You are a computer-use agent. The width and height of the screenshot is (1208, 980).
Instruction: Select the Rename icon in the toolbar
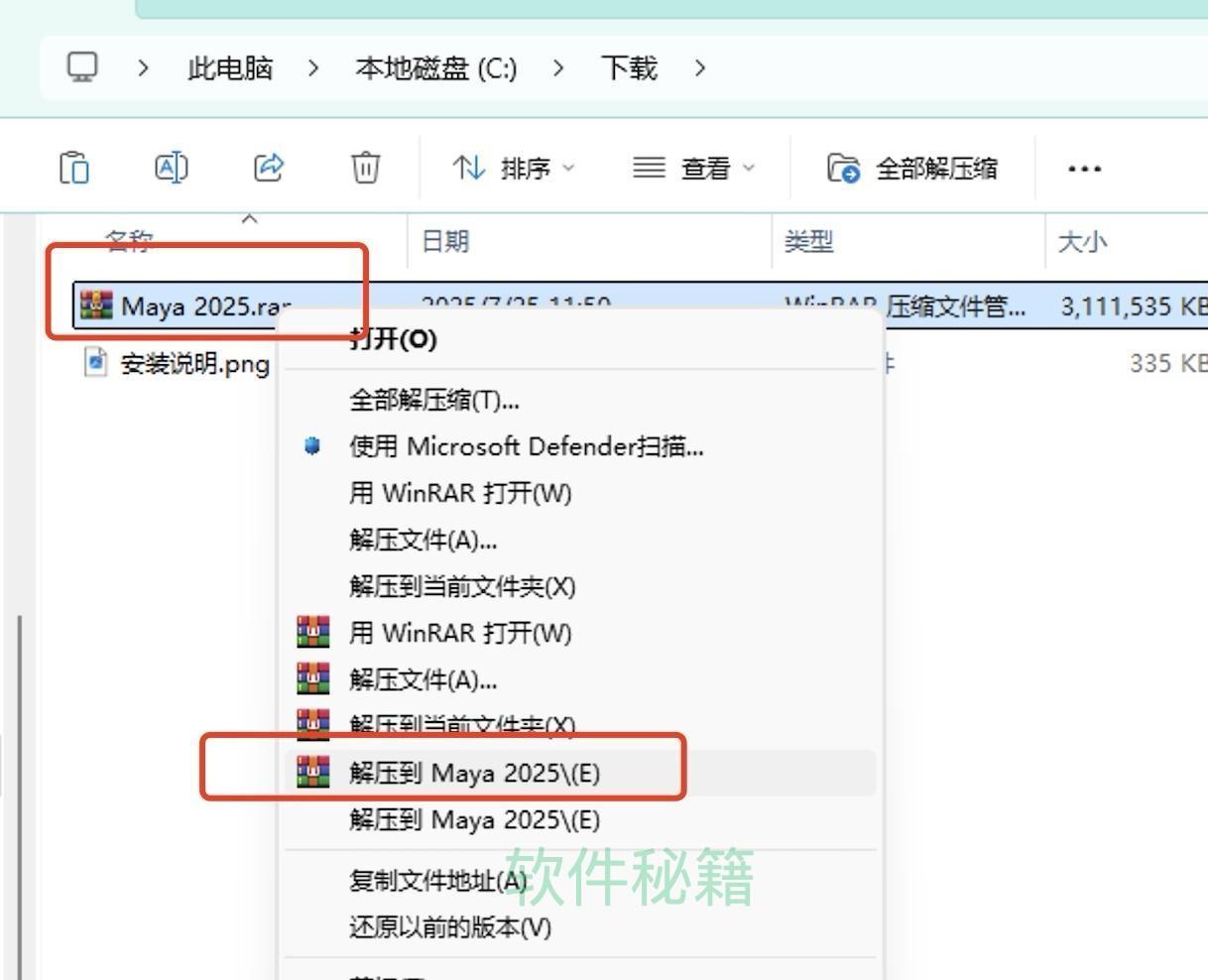coord(171,168)
